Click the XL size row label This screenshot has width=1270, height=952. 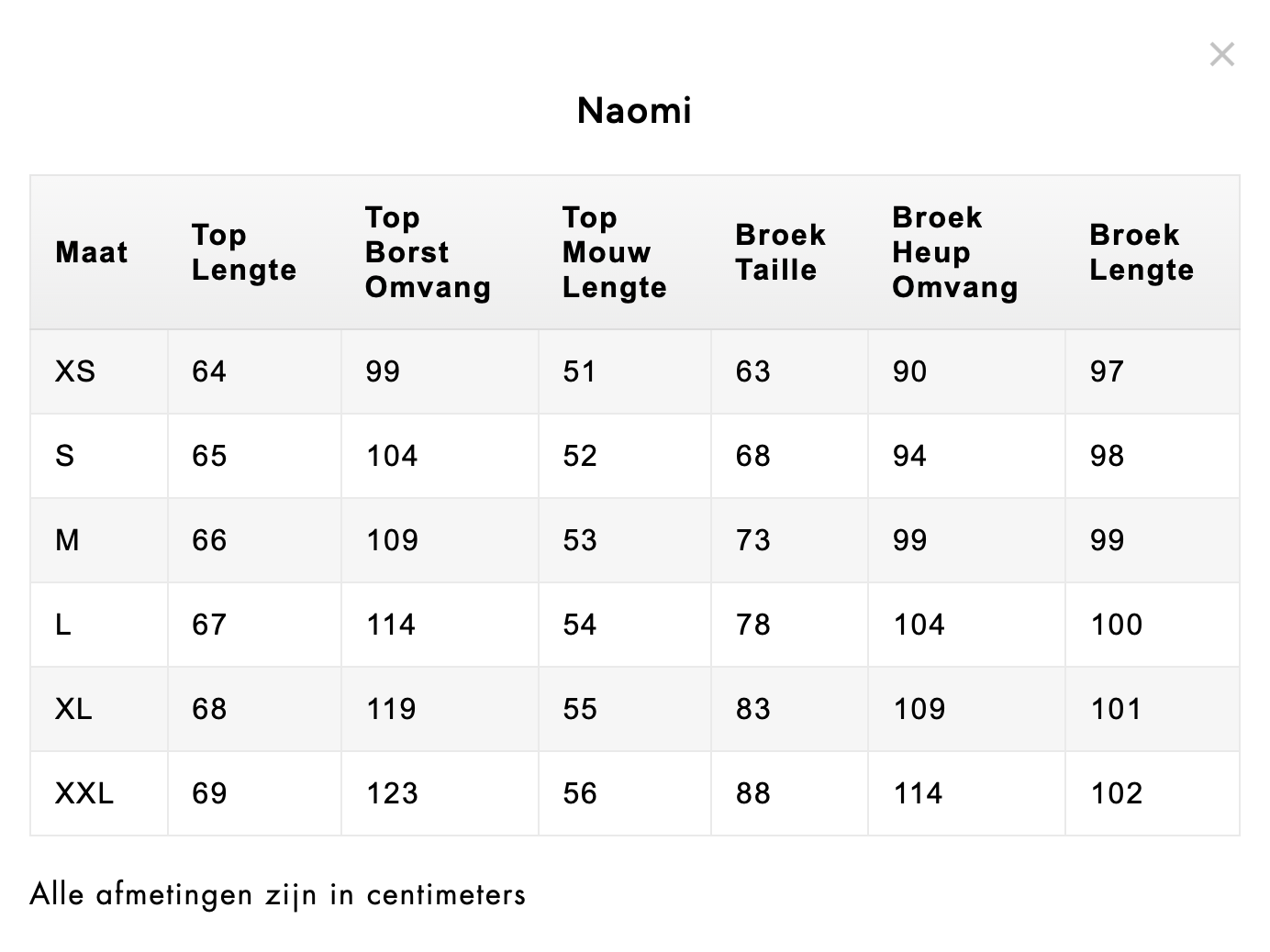(x=73, y=709)
